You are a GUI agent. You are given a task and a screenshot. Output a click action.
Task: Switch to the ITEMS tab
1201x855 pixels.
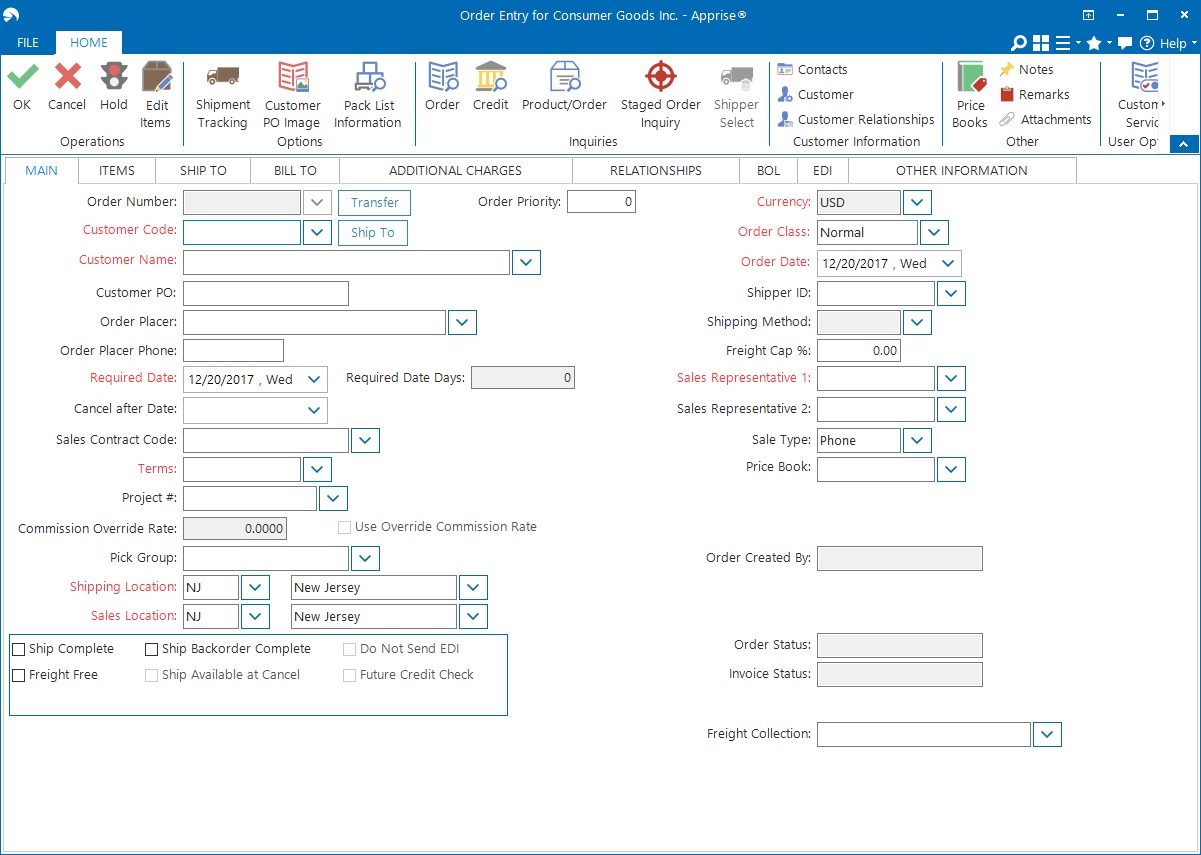(117, 171)
